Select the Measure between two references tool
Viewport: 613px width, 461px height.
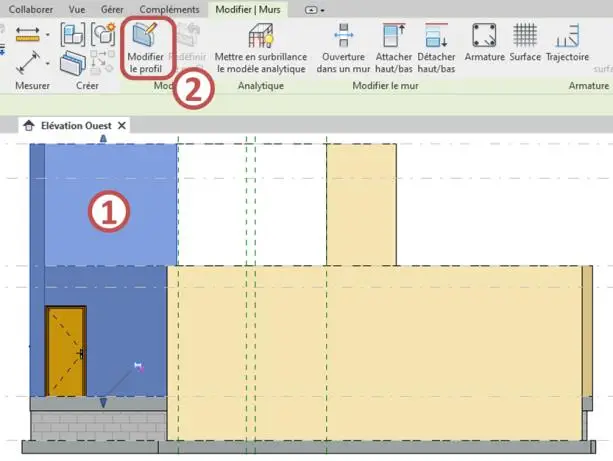tap(27, 63)
